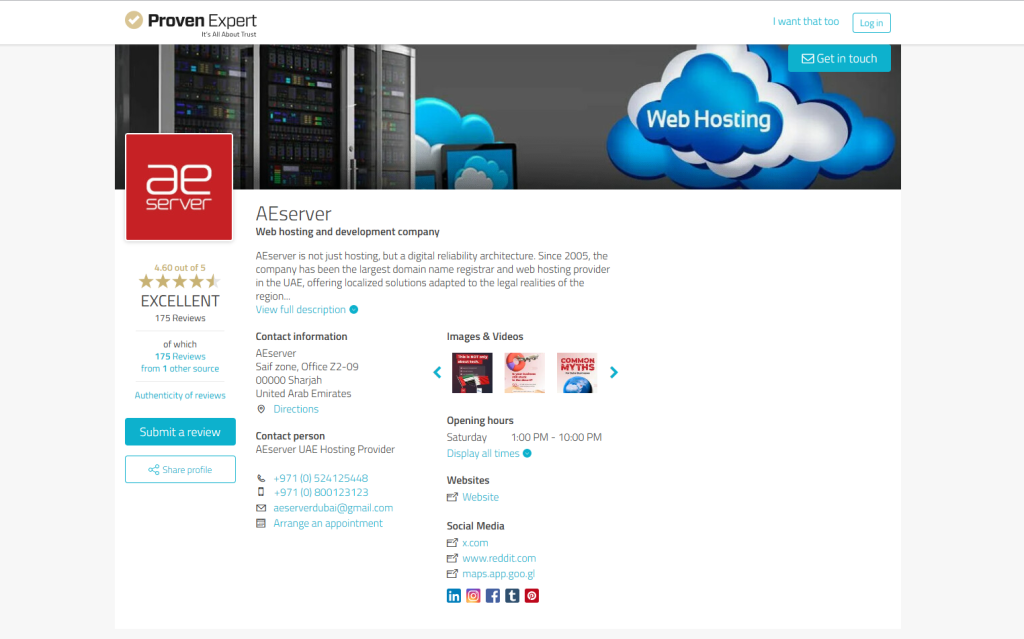The height and width of the screenshot is (639, 1024).
Task: Click the calendar icon beside Arrange an appointment
Action: pyautogui.click(x=261, y=523)
